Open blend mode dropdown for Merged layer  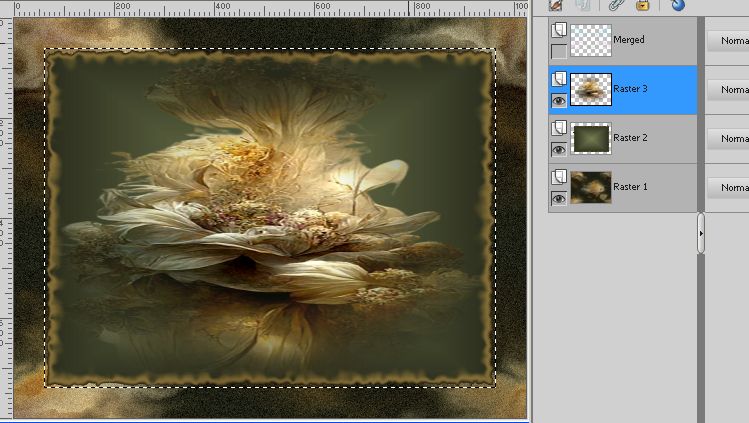coord(727,41)
